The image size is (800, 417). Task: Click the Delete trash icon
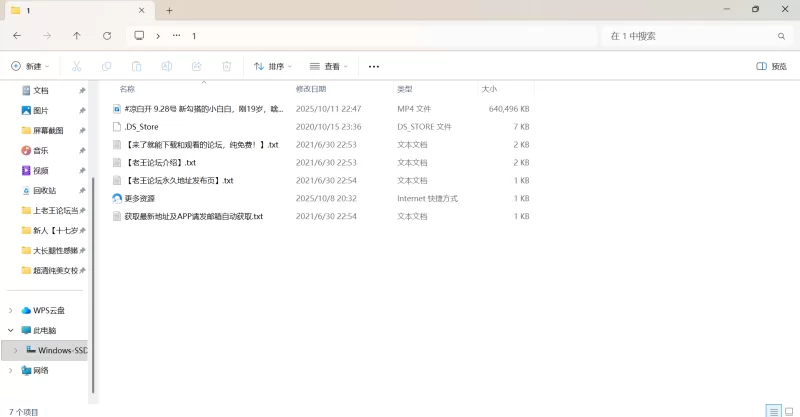click(x=227, y=66)
